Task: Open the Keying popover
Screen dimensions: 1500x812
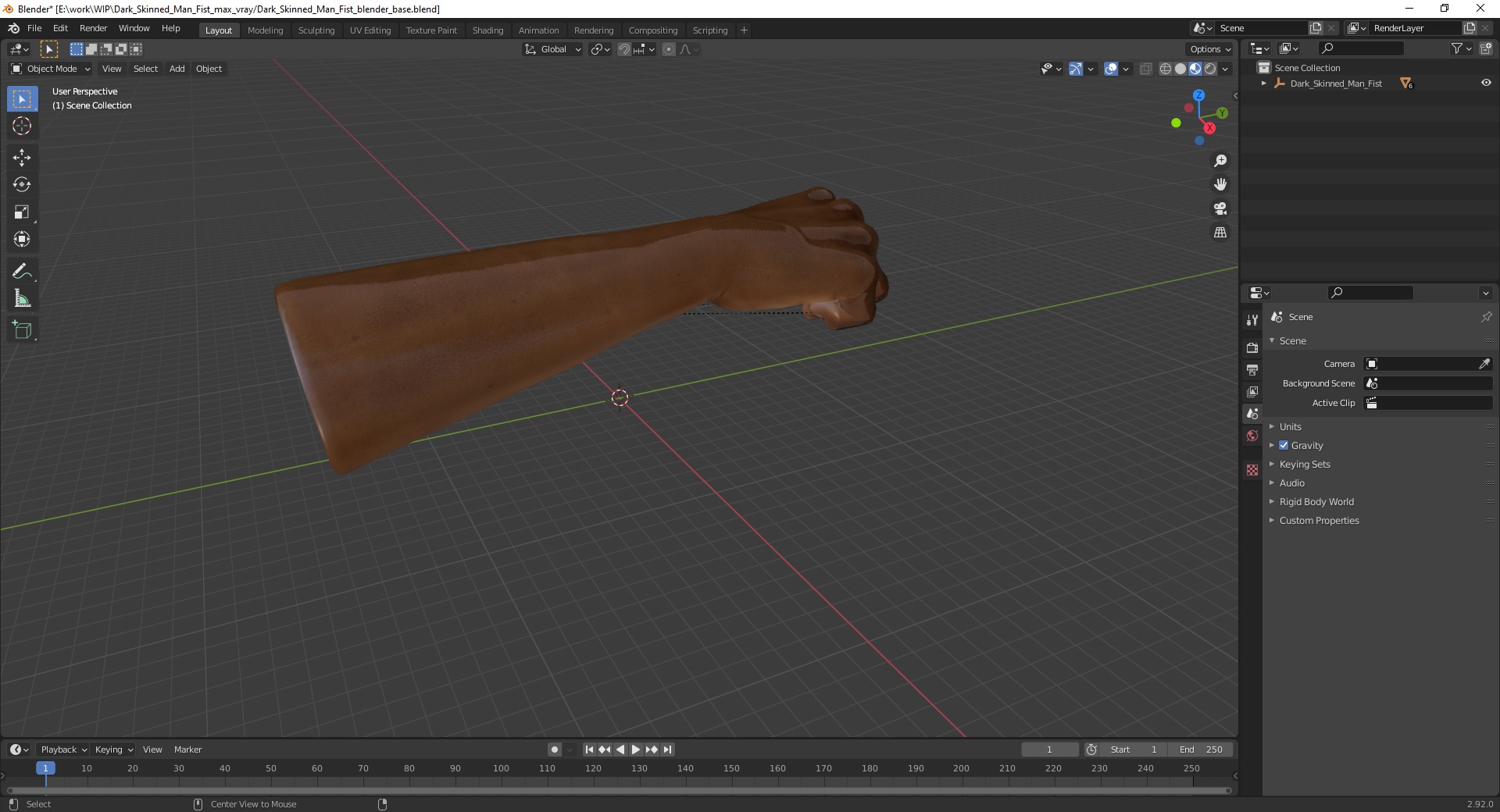Action: (113, 750)
